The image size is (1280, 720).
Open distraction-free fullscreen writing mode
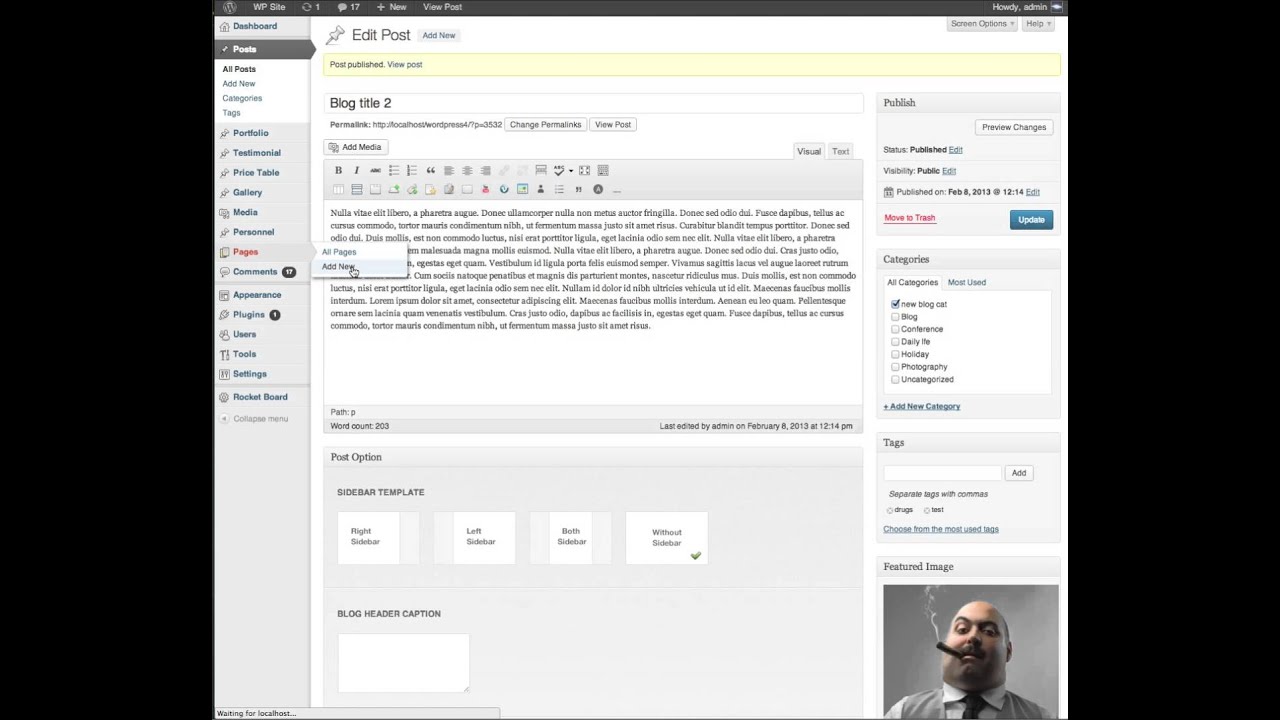point(585,170)
